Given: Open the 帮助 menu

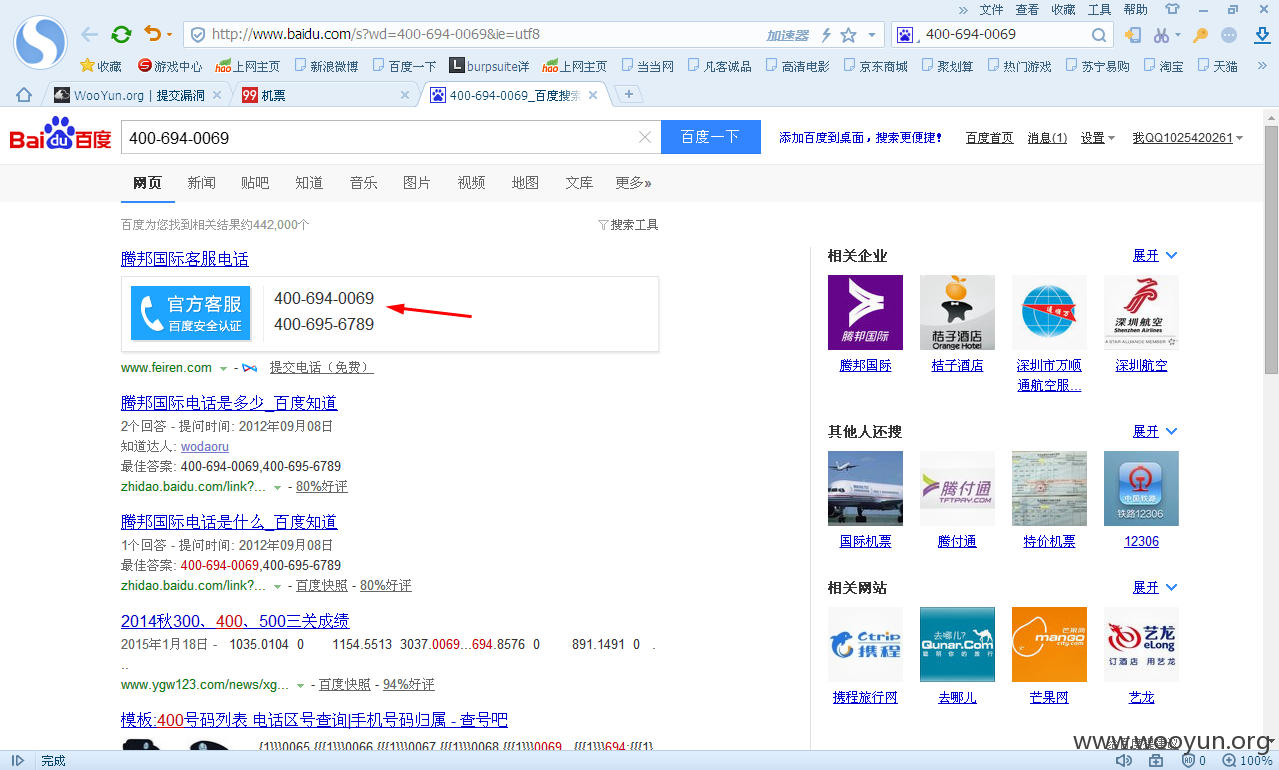Looking at the screenshot, I should (x=1135, y=9).
